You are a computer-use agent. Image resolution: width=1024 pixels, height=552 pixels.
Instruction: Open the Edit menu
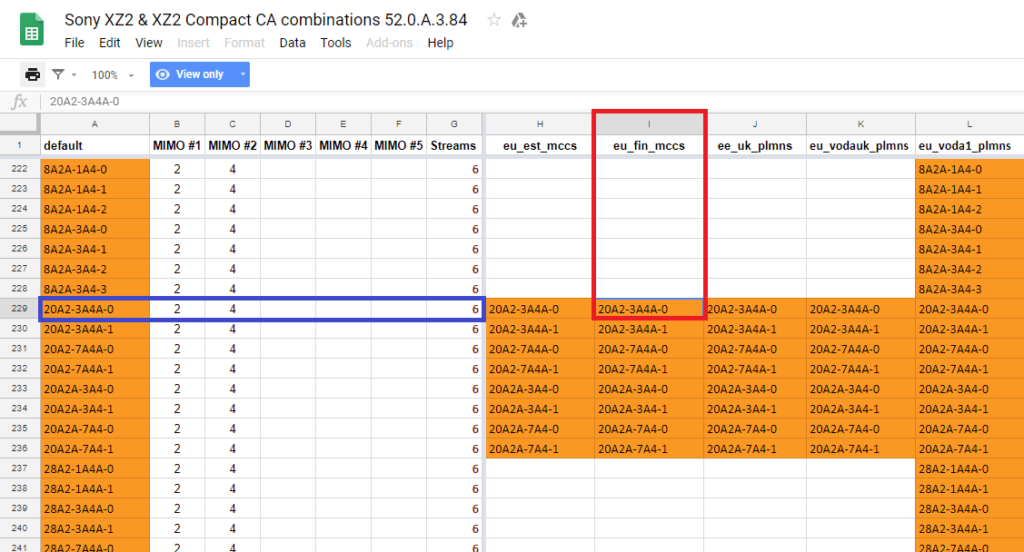click(109, 42)
